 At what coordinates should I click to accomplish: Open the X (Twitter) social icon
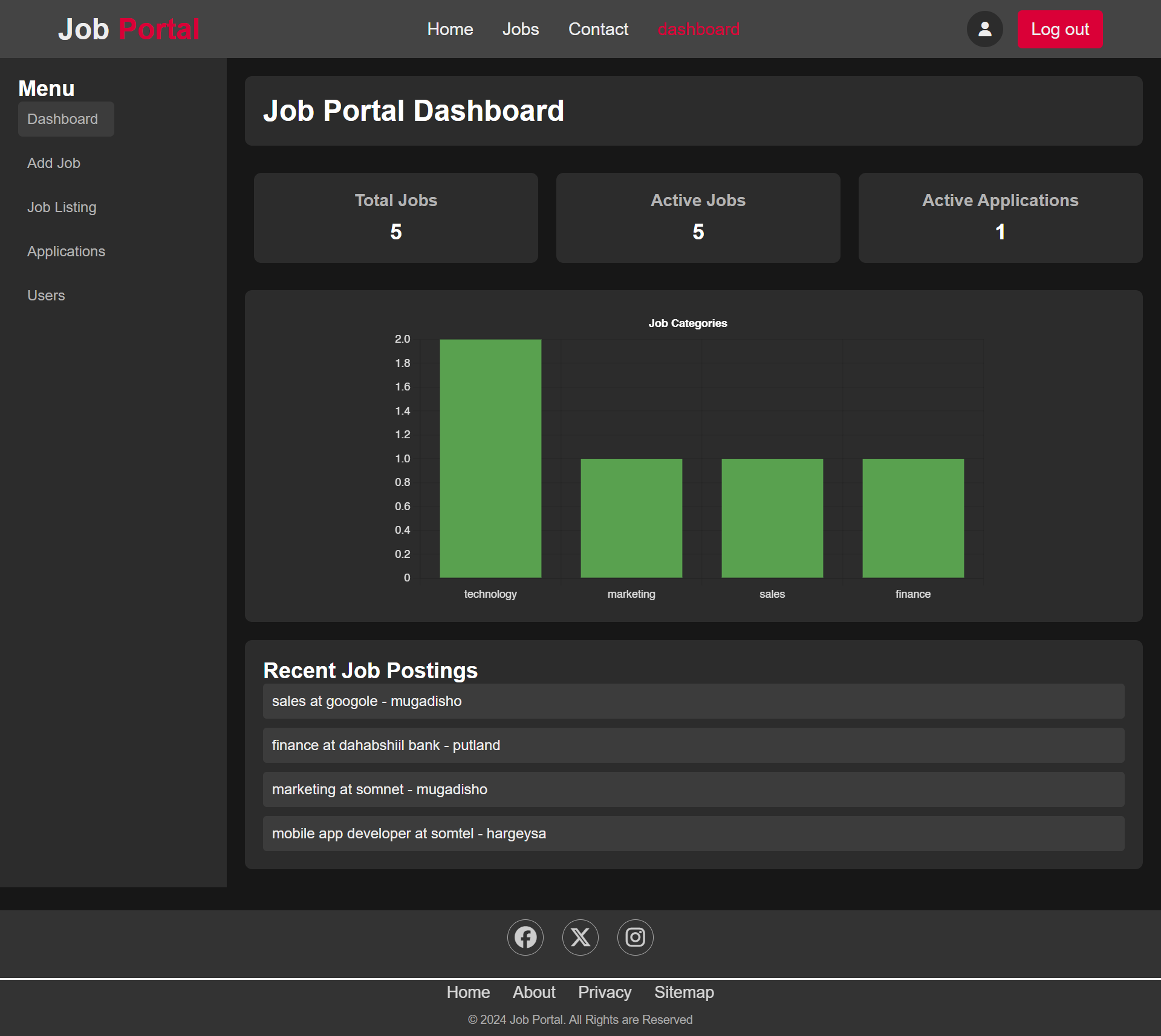580,937
